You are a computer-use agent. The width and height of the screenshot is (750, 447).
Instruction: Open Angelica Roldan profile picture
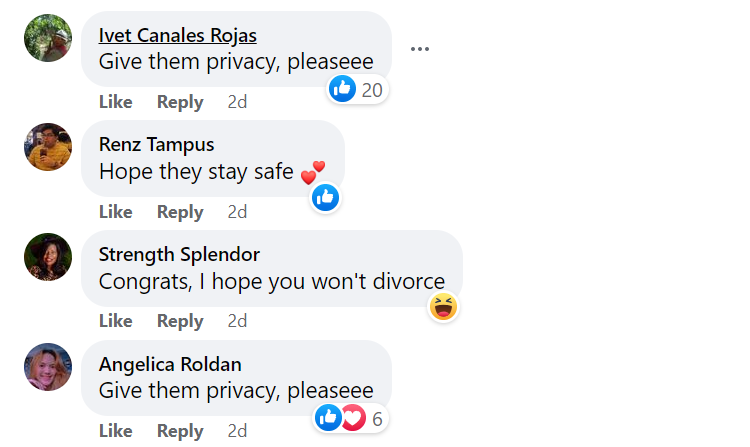pos(48,367)
